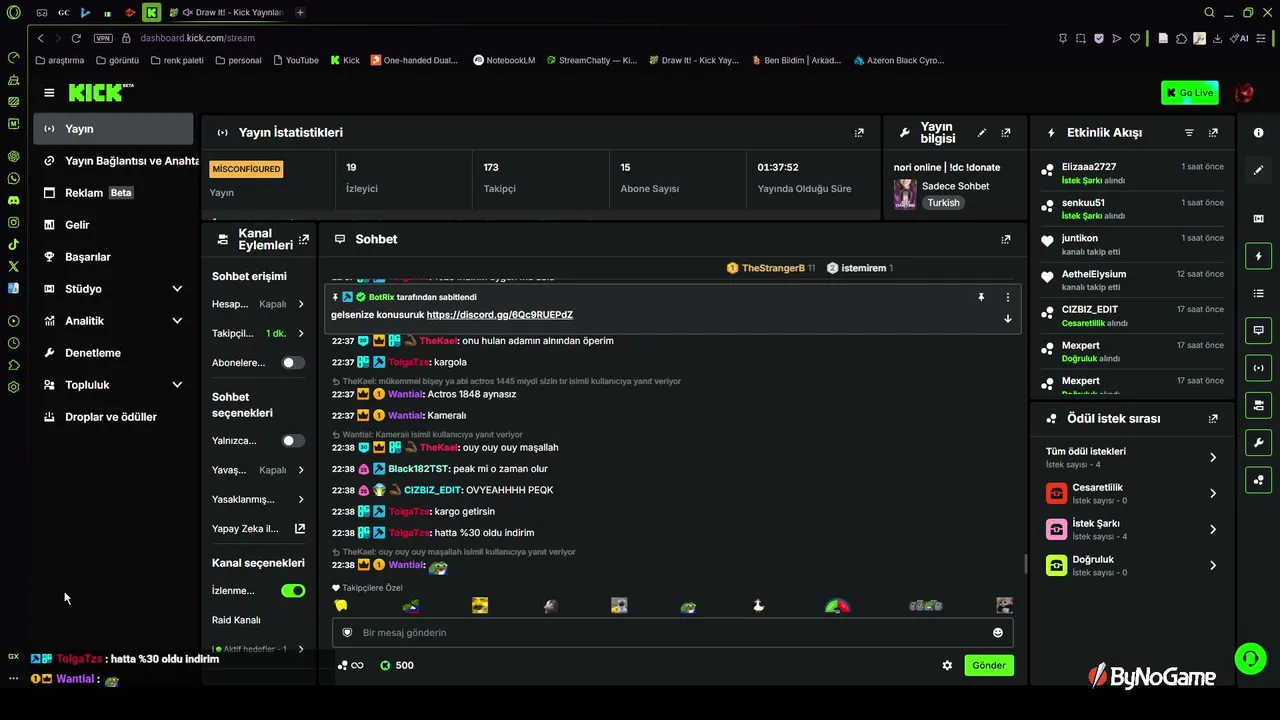This screenshot has width=1280, height=720.
Task: Edit the Yayın bilgisi stream info
Action: 982,132
